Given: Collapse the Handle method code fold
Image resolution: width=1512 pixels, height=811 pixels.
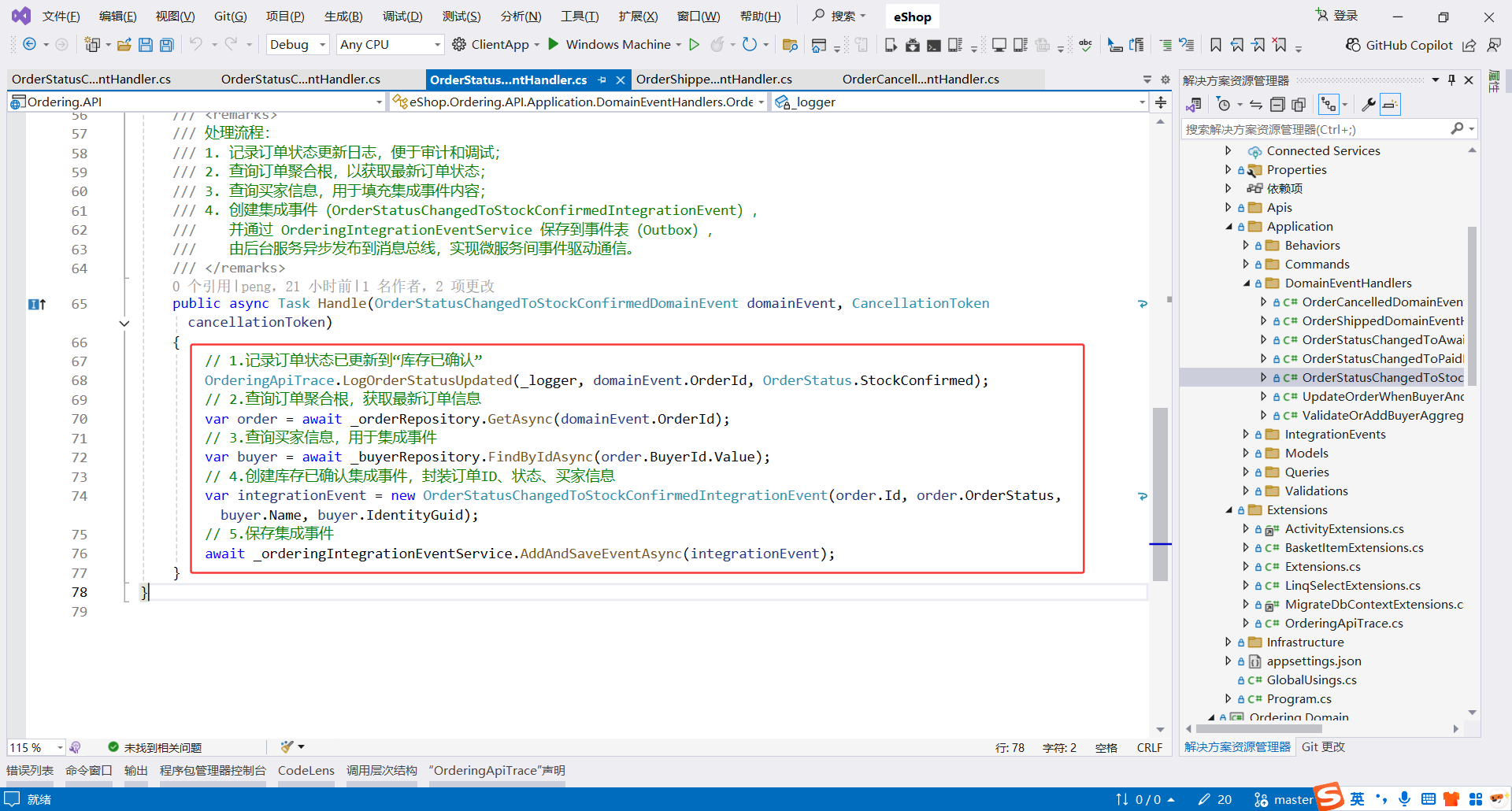Looking at the screenshot, I should (x=124, y=323).
